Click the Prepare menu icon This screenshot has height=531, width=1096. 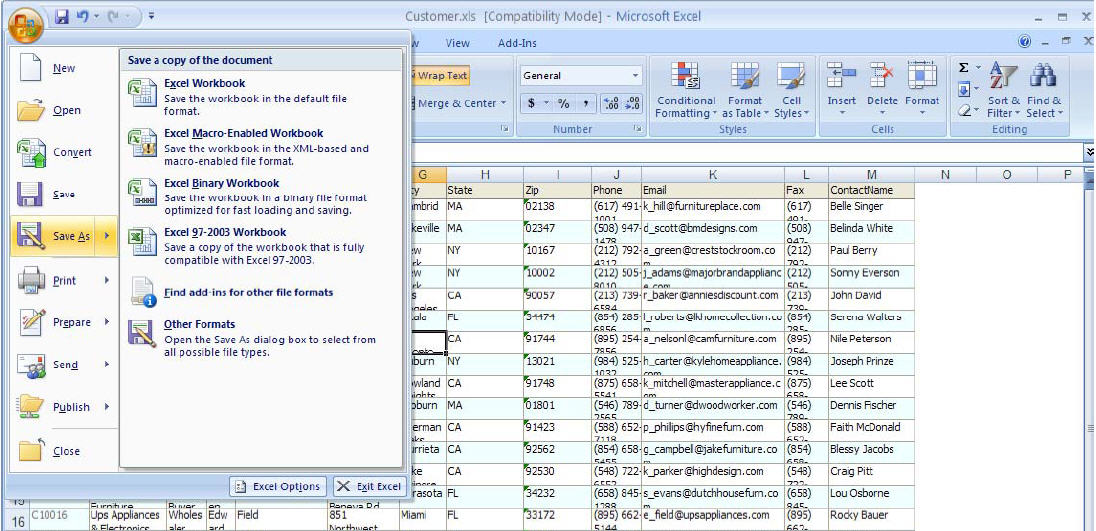coord(31,322)
